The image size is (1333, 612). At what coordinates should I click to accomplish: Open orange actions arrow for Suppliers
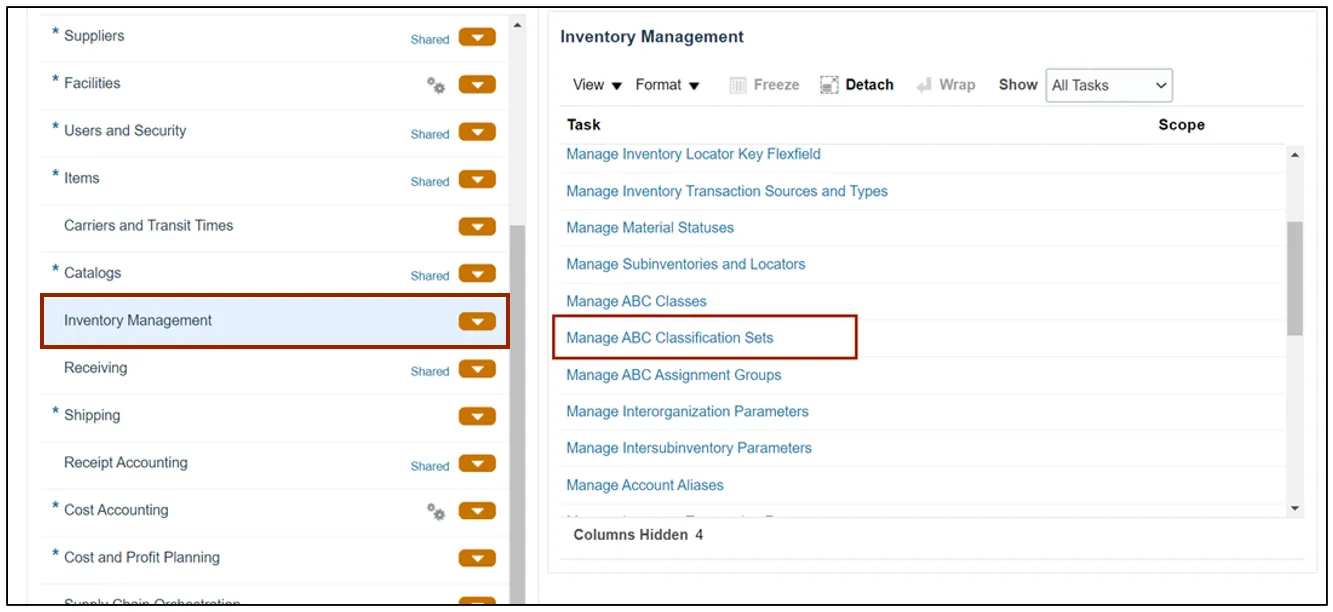(x=477, y=38)
